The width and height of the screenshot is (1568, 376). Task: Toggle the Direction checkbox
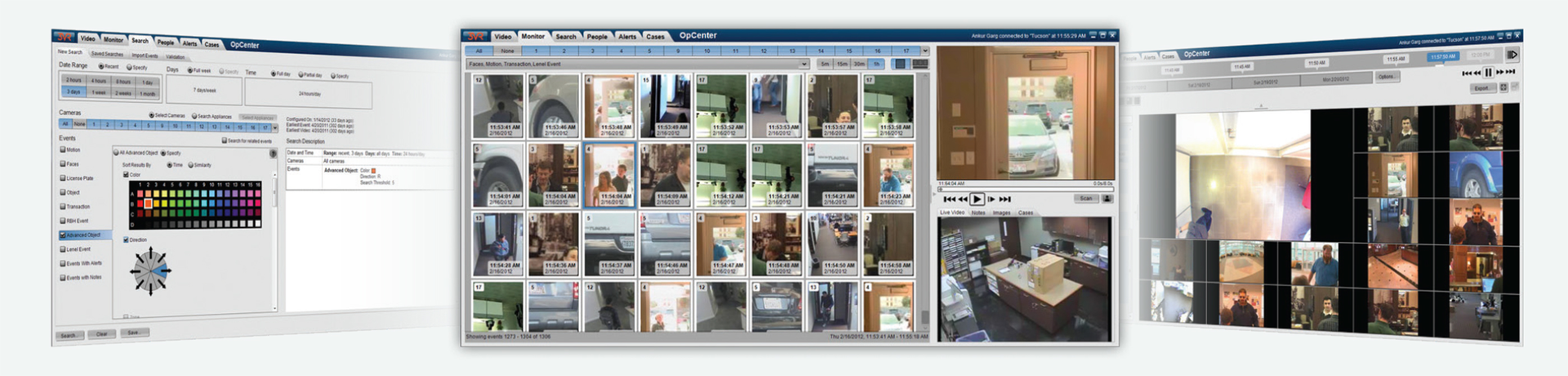pos(126,239)
